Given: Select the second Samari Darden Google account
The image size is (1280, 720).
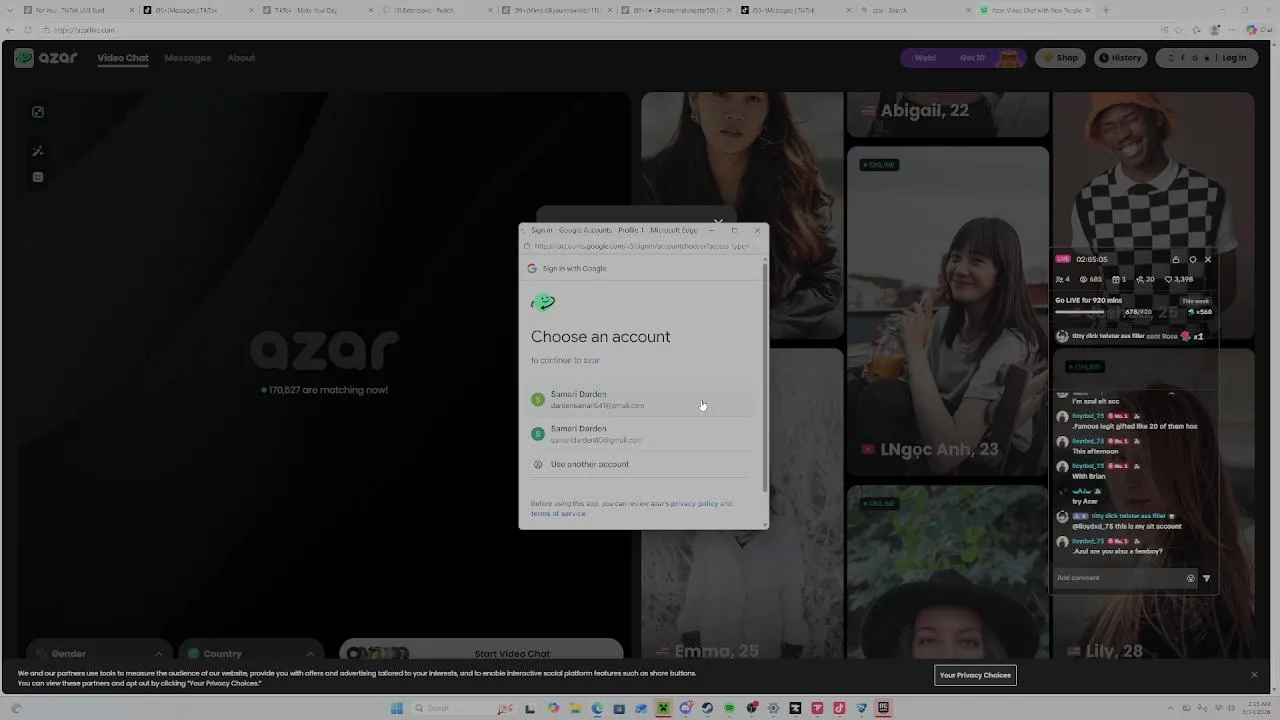Looking at the screenshot, I should [643, 433].
